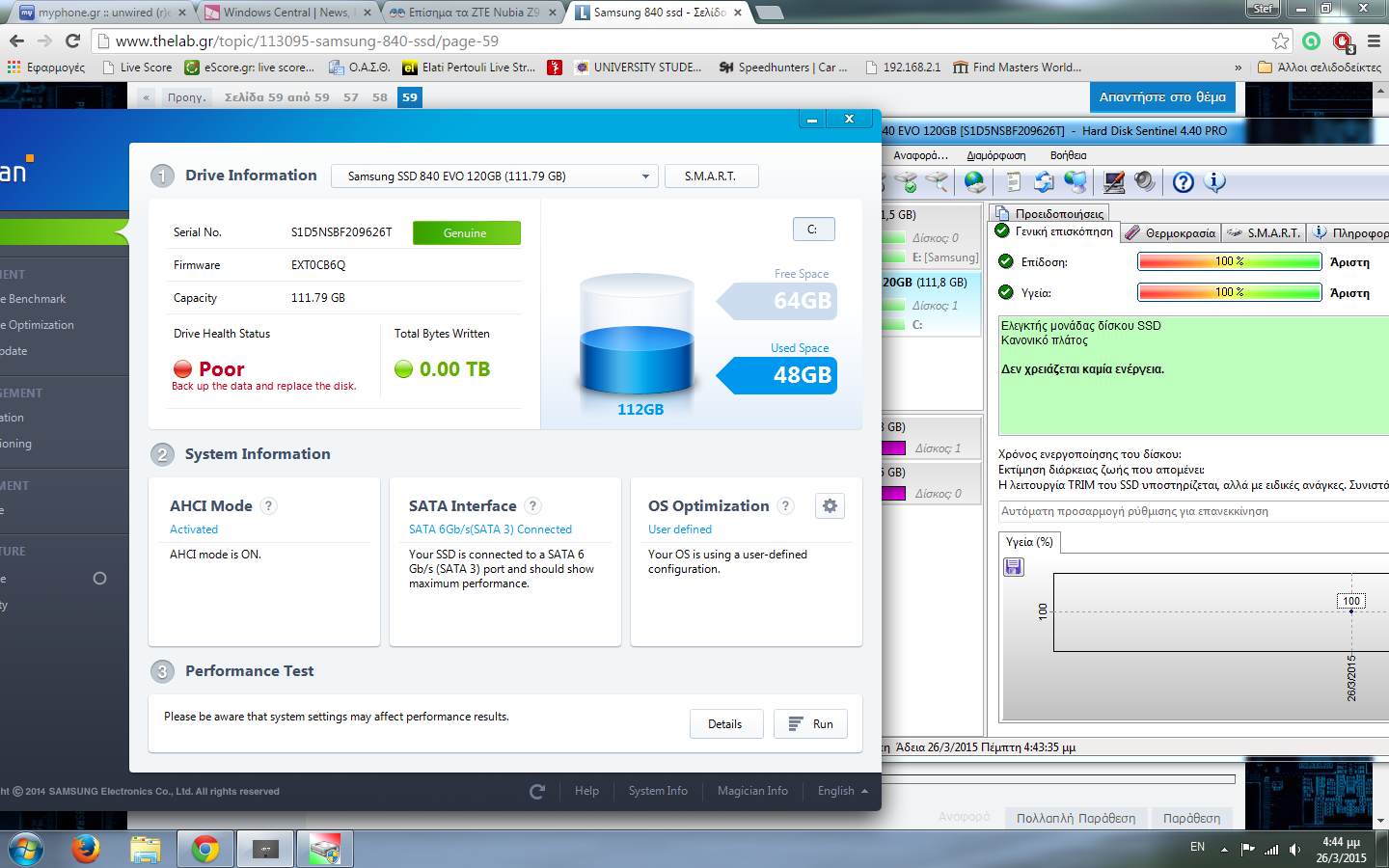Expand the English language selector in Magician
Image resolution: width=1389 pixels, height=868 pixels.
(x=843, y=791)
